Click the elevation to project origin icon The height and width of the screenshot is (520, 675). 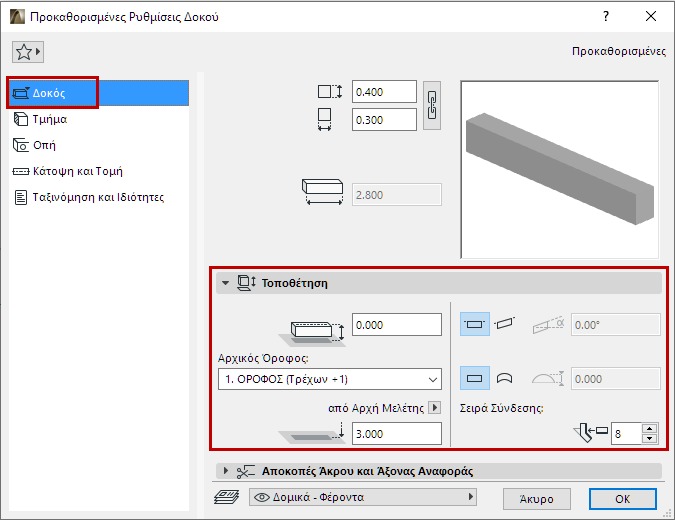[x=312, y=433]
